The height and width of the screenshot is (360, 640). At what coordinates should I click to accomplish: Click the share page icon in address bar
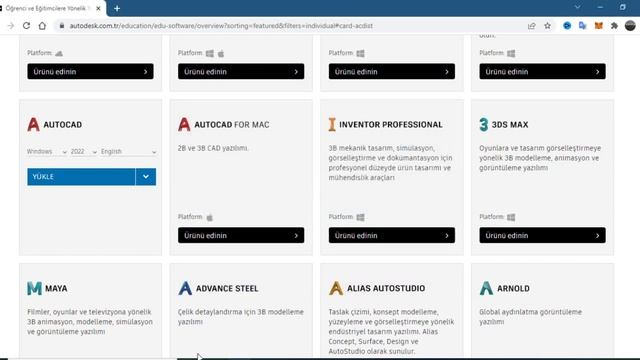(531, 26)
